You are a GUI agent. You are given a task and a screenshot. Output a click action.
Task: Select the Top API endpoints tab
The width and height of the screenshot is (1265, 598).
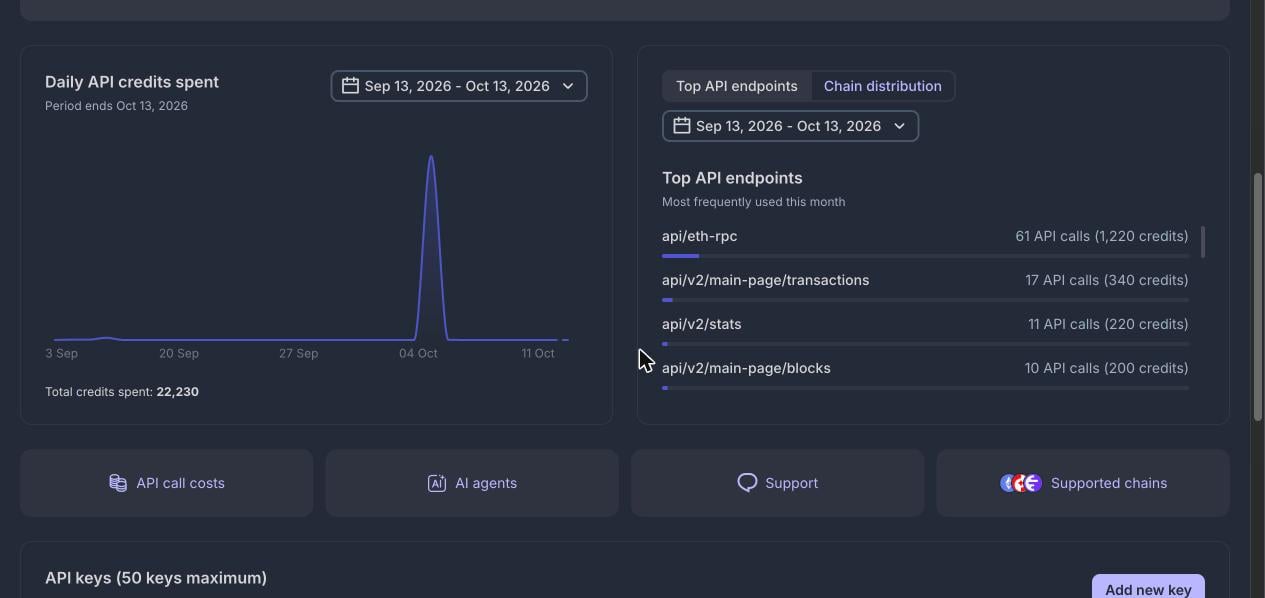click(x=737, y=86)
